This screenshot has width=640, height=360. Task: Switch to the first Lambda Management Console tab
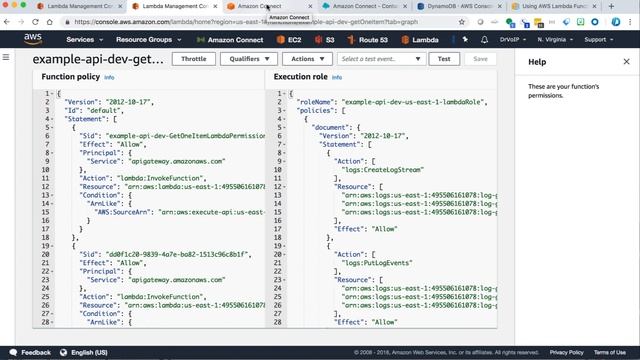click(80, 6)
